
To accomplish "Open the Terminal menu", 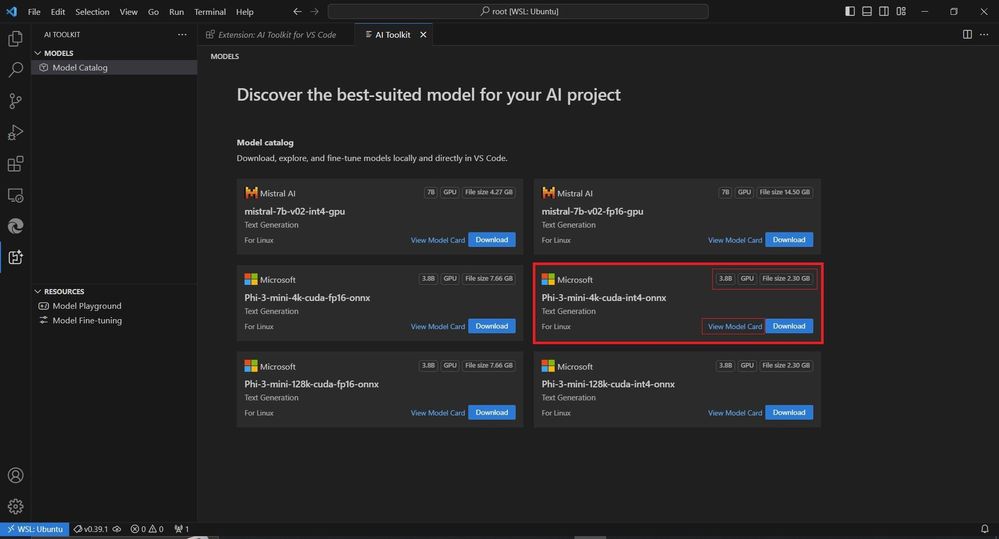I will [210, 11].
